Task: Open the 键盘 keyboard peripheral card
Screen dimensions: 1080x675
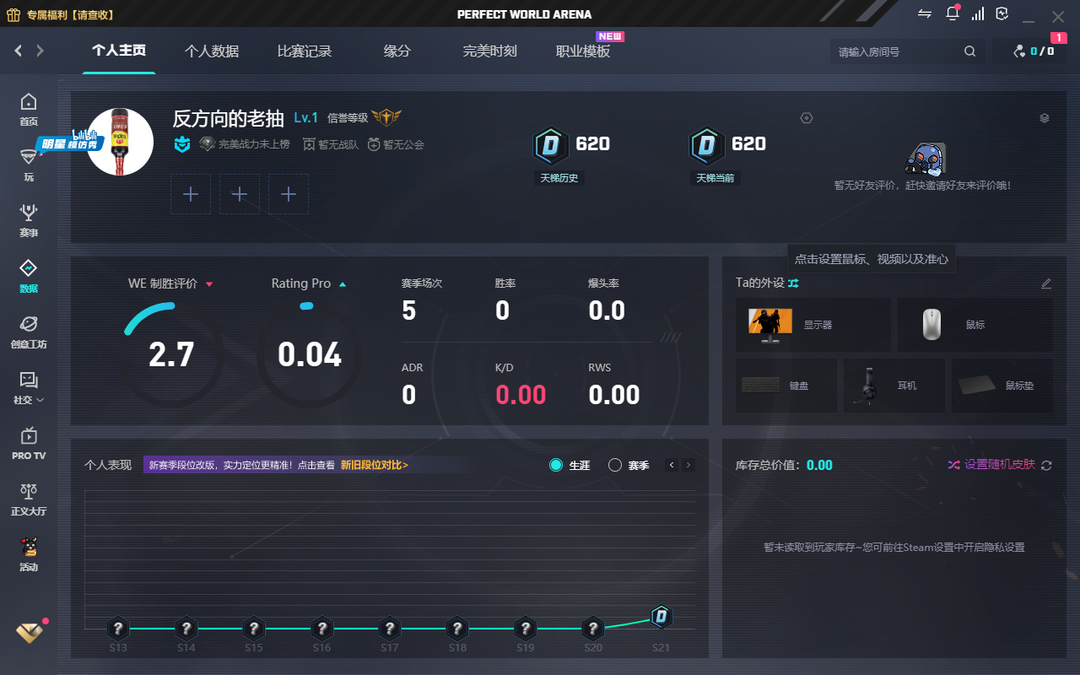Action: coord(786,386)
